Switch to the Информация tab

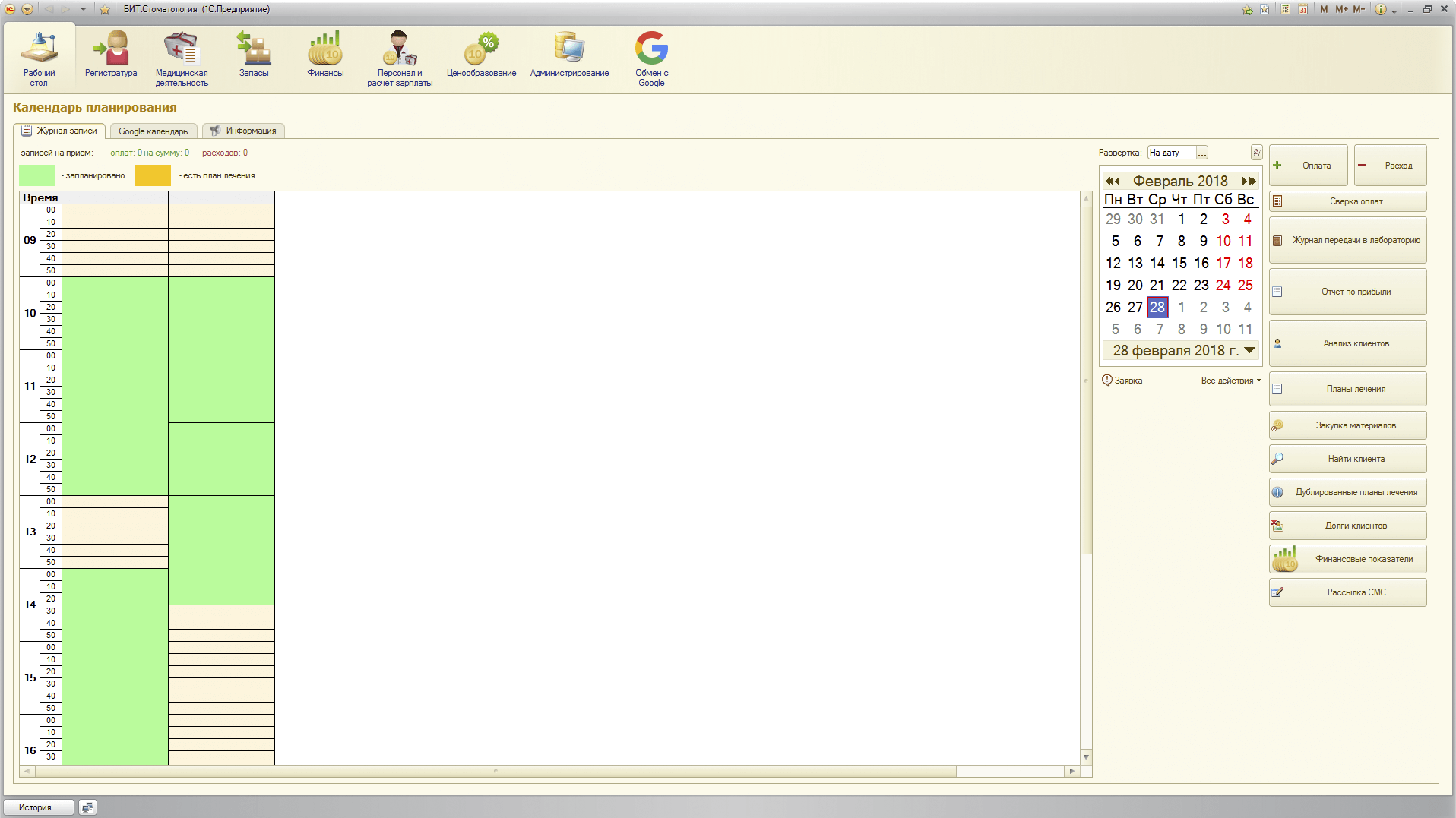click(243, 131)
